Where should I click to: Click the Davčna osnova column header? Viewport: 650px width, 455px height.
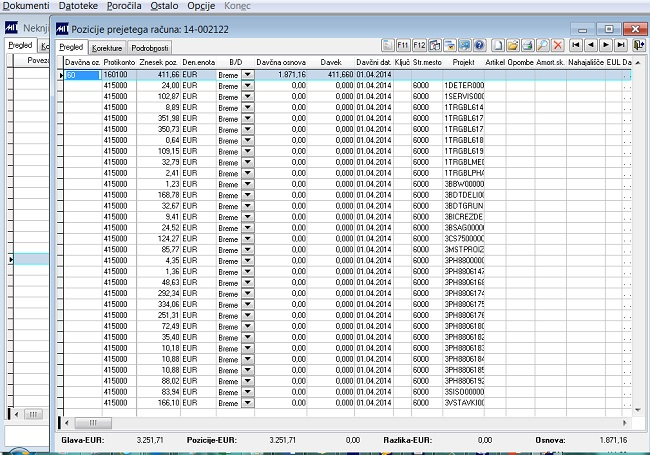[x=281, y=62]
